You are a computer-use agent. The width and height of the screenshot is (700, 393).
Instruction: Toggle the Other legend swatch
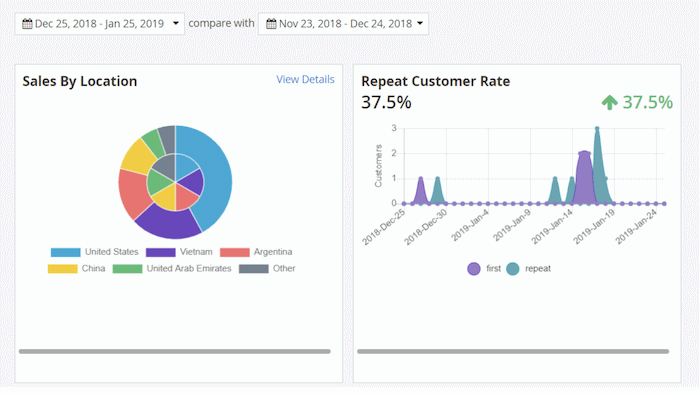254,269
